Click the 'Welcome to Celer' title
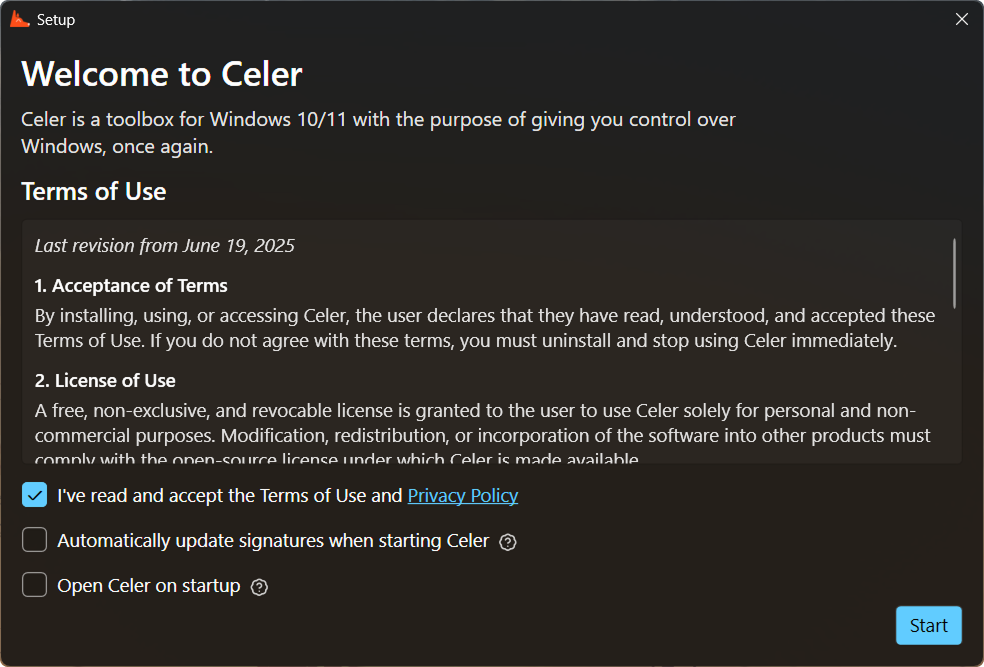 162,74
